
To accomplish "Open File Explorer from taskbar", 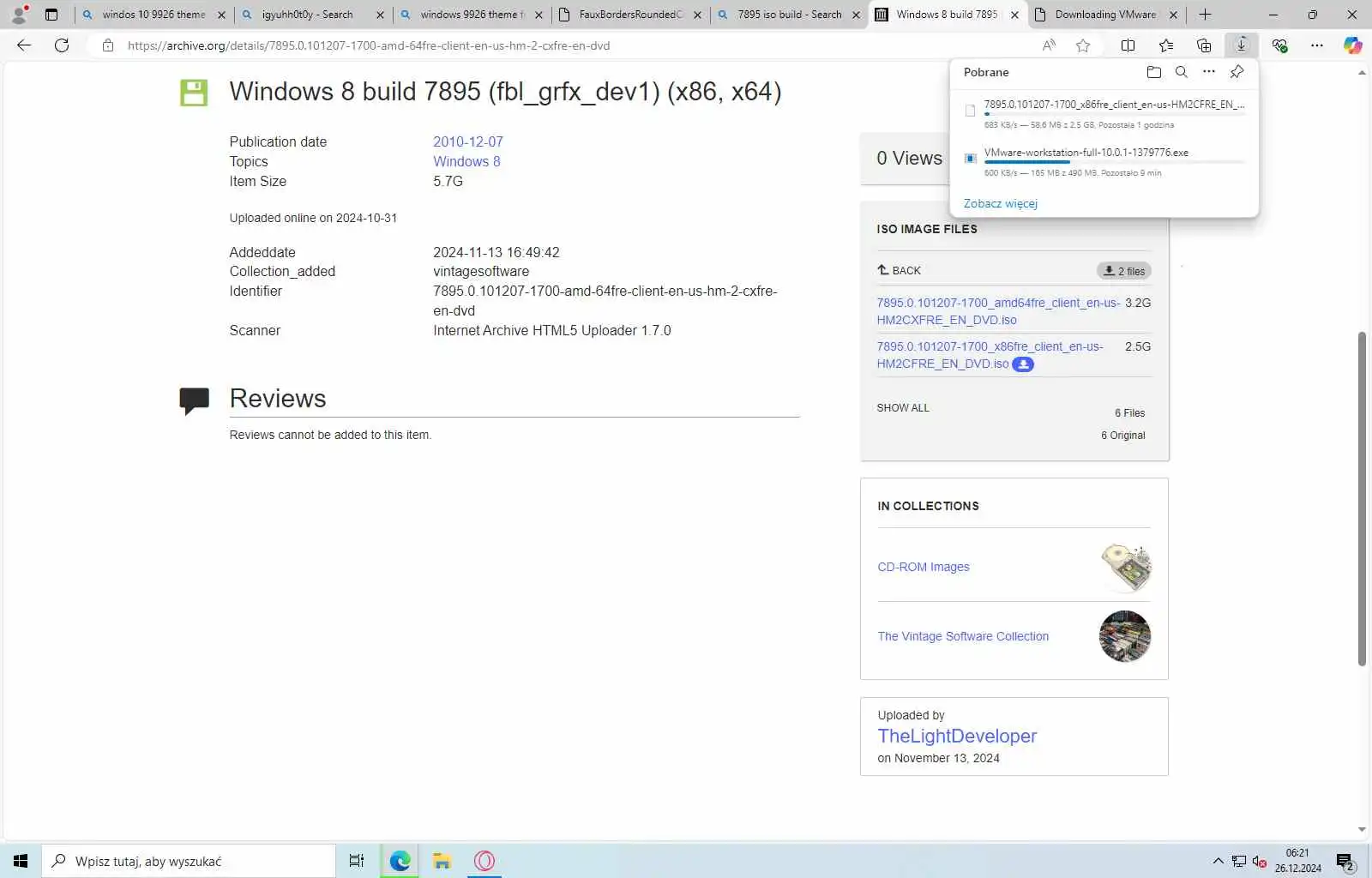I will 442,861.
